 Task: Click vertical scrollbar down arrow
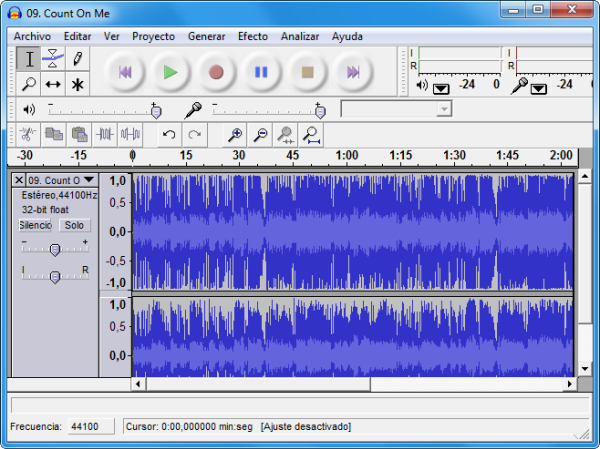coord(585,369)
